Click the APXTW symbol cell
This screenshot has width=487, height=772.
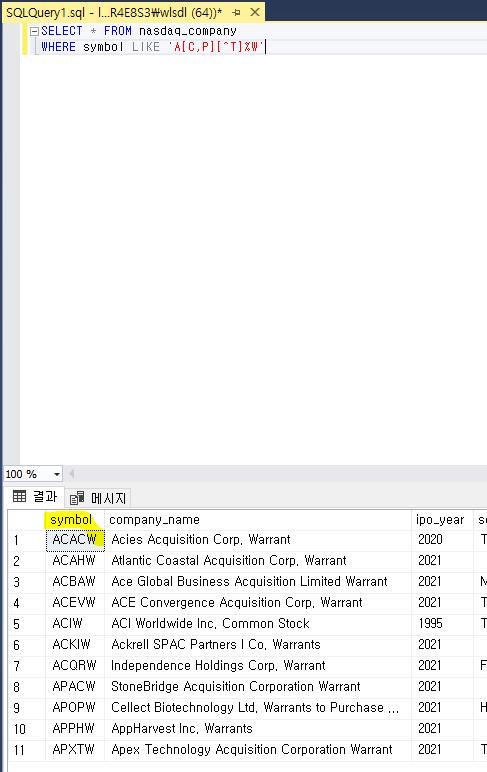pyautogui.click(x=75, y=750)
